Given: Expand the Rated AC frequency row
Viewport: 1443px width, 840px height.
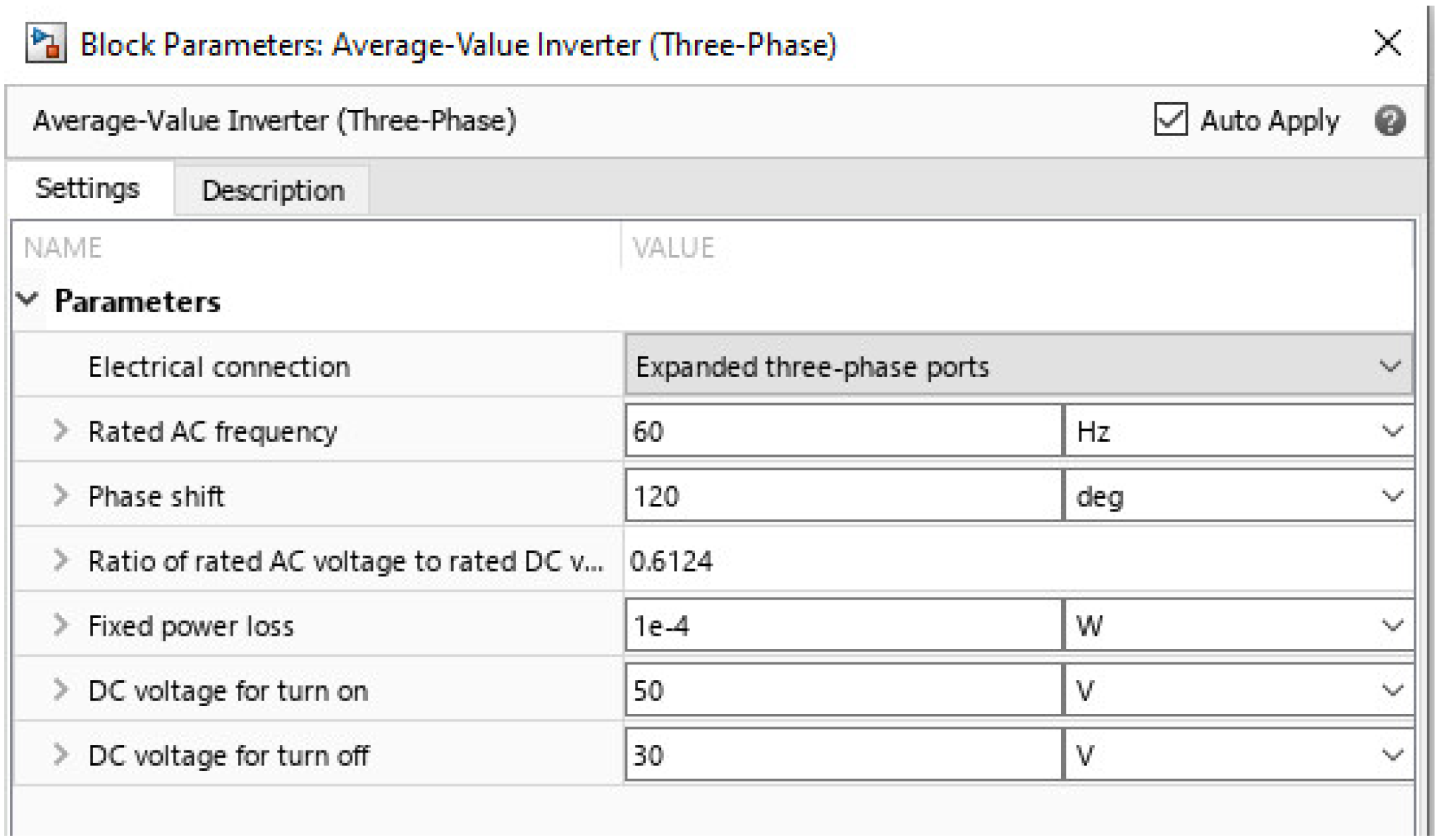Looking at the screenshot, I should coord(61,430).
